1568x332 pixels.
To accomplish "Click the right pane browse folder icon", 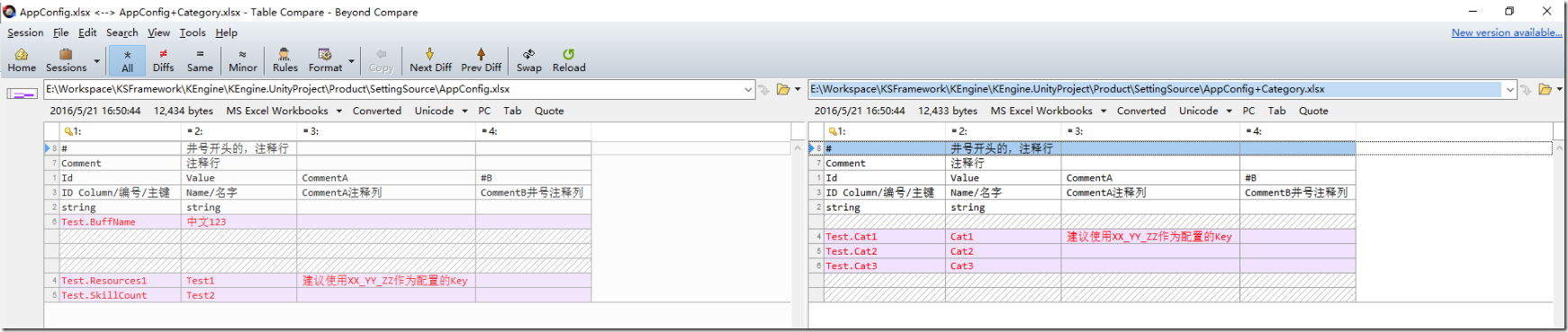I will pyautogui.click(x=1545, y=89).
